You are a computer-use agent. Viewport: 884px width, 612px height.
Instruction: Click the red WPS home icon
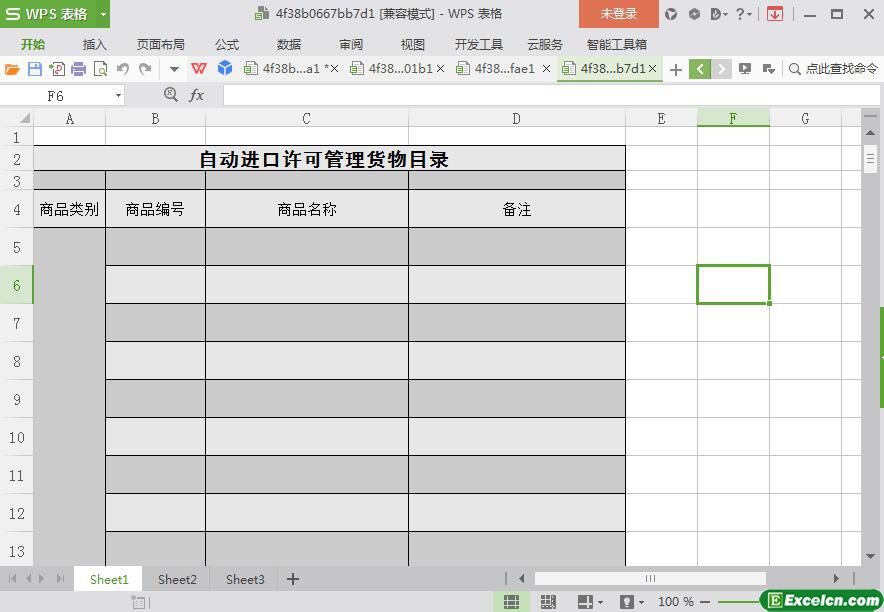199,69
